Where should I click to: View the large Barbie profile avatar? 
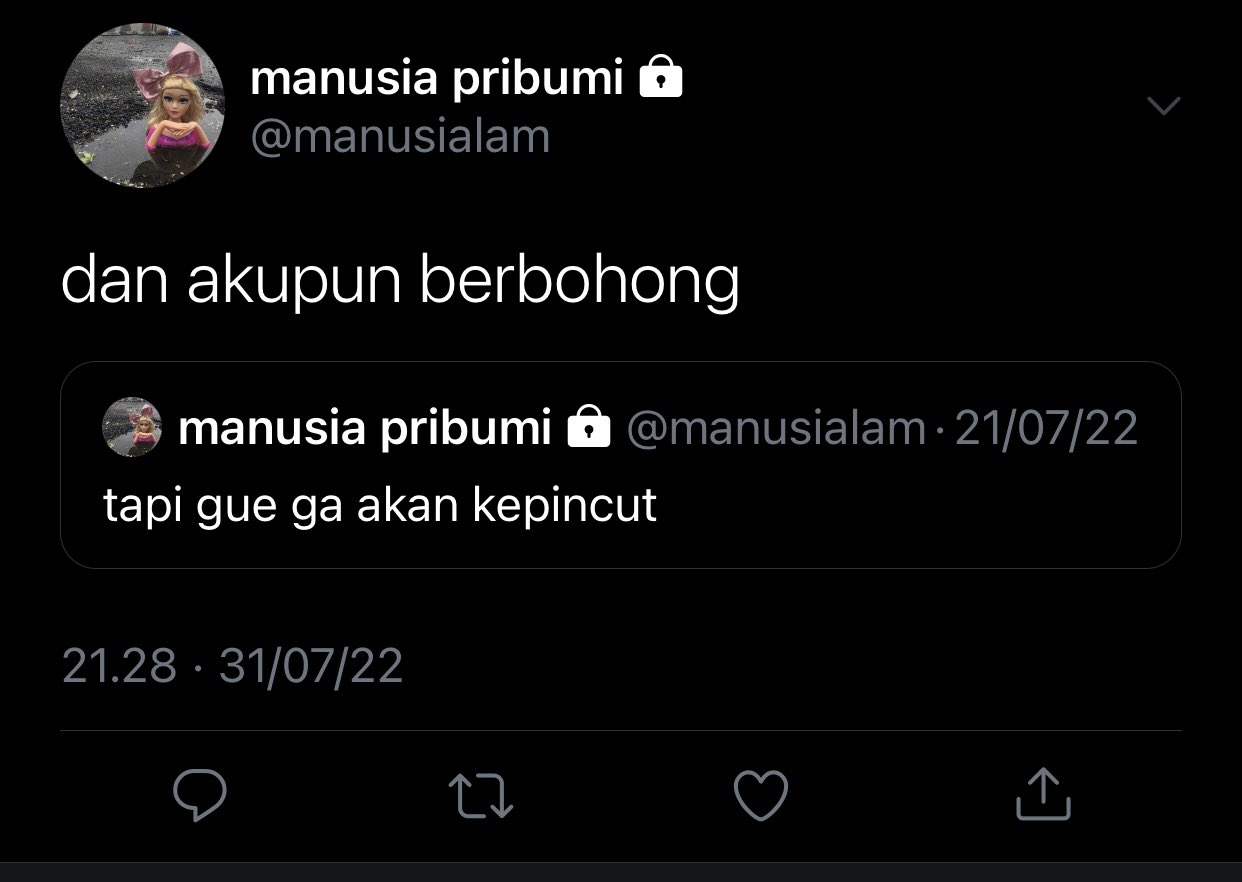coord(142,106)
